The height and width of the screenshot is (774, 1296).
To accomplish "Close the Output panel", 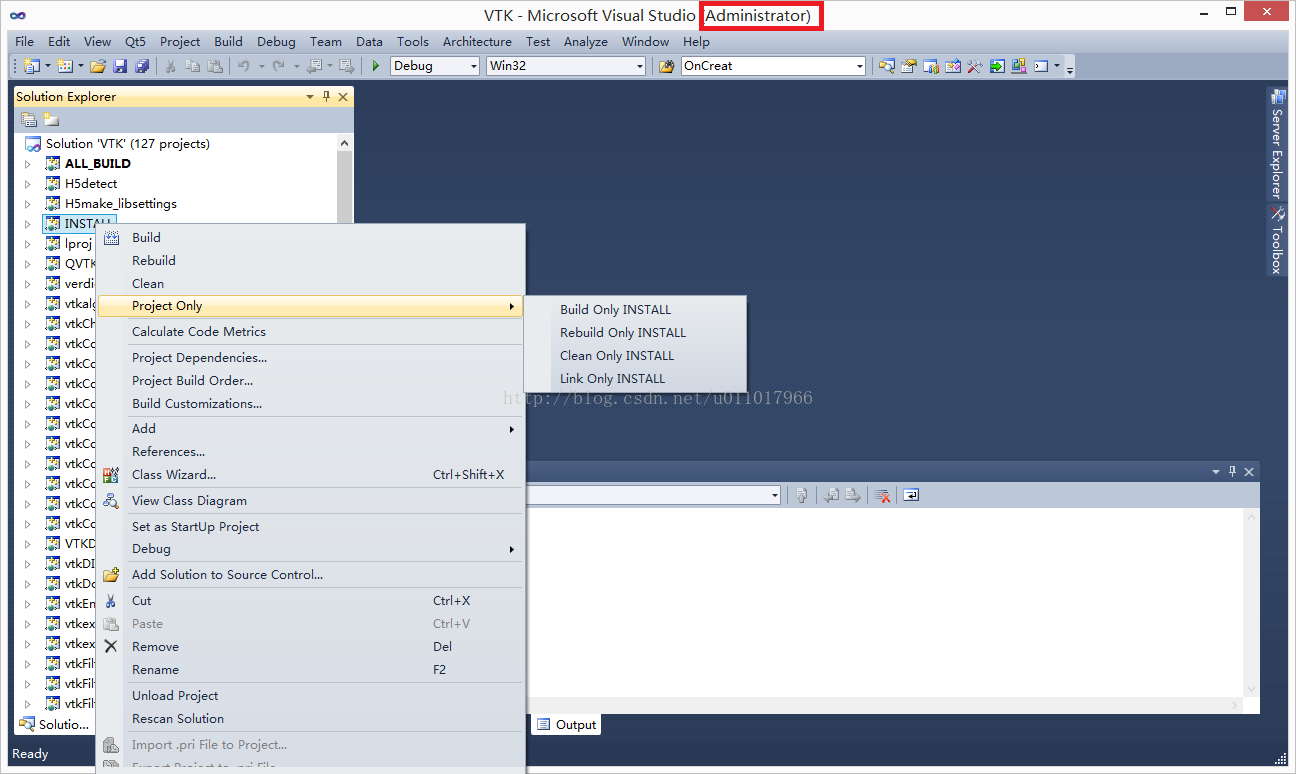I will (x=1249, y=471).
